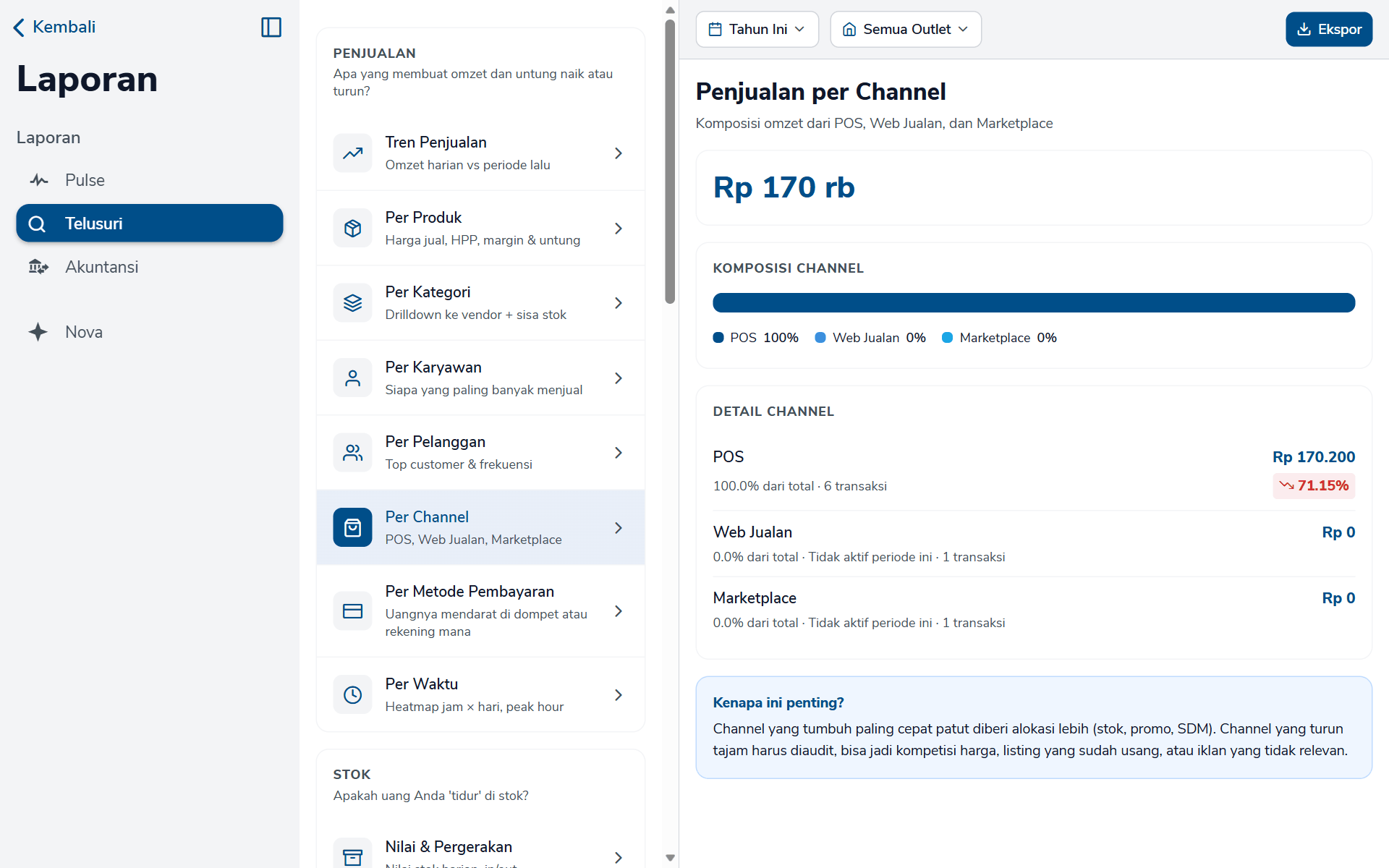Expand the Per Metode Pembayaran chevron
Image resolution: width=1389 pixels, height=868 pixels.
click(x=619, y=611)
